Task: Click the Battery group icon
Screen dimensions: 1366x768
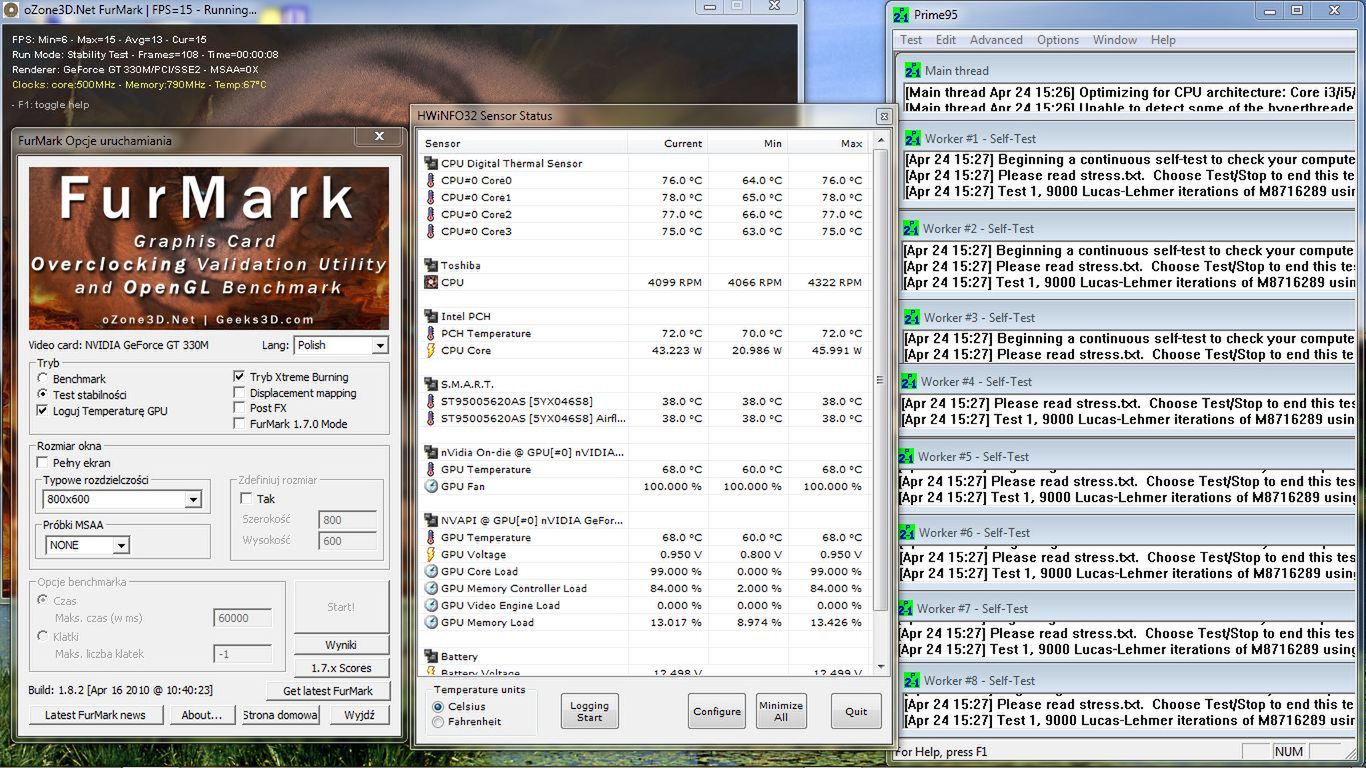Action: click(431, 657)
